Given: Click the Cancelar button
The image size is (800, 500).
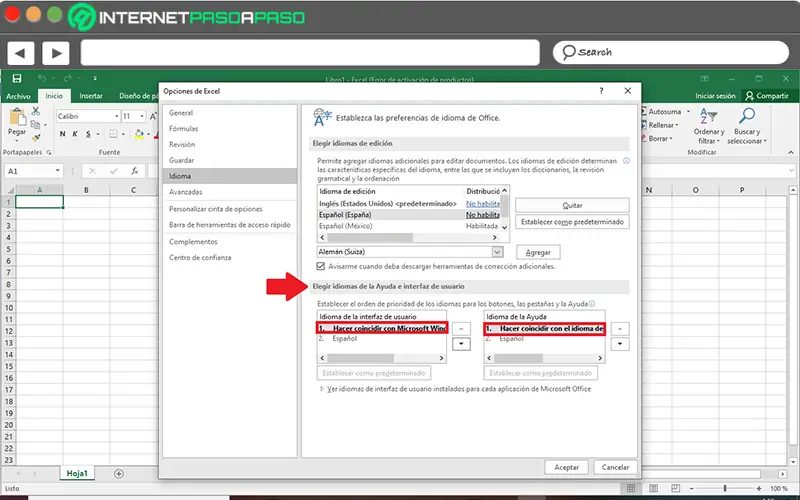Looking at the screenshot, I should 615,467.
